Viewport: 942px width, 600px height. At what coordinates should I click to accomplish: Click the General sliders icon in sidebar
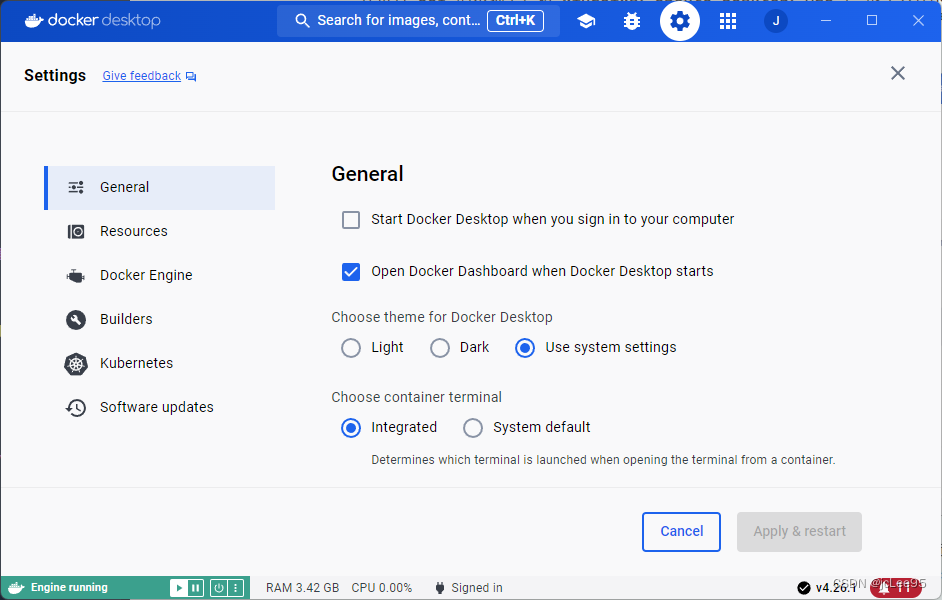pos(76,187)
